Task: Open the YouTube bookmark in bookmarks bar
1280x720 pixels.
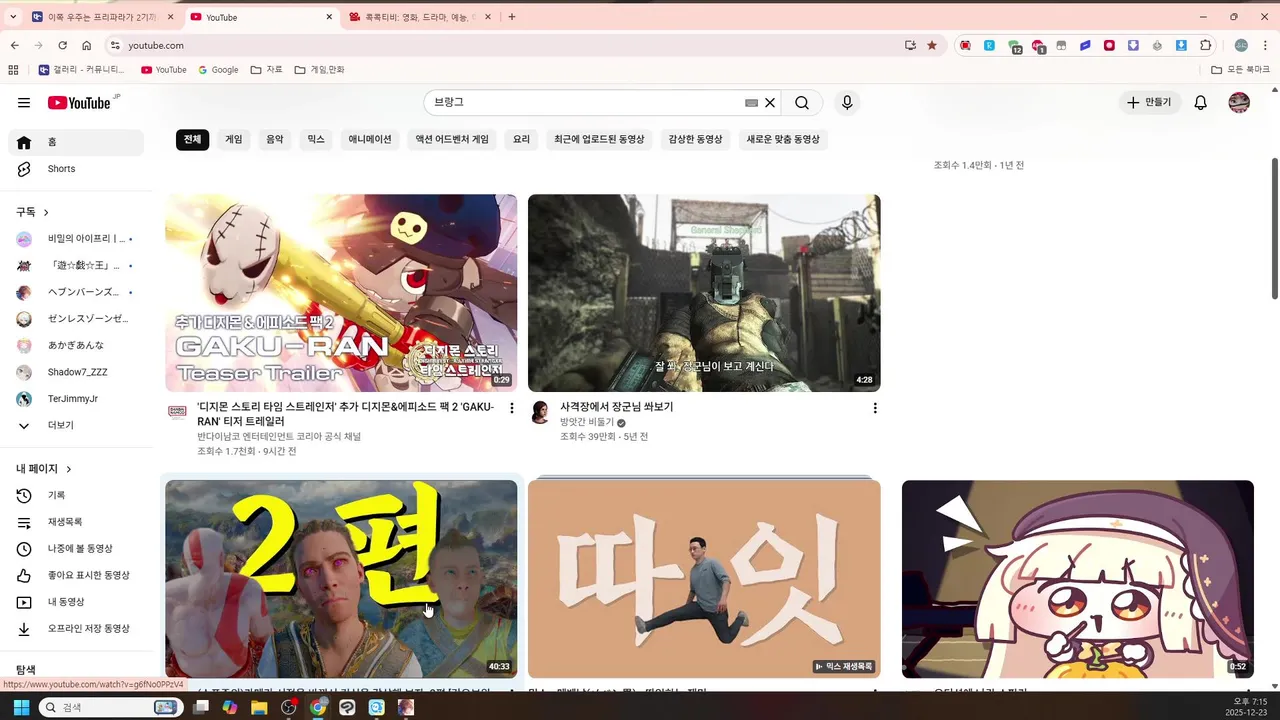Action: [164, 70]
